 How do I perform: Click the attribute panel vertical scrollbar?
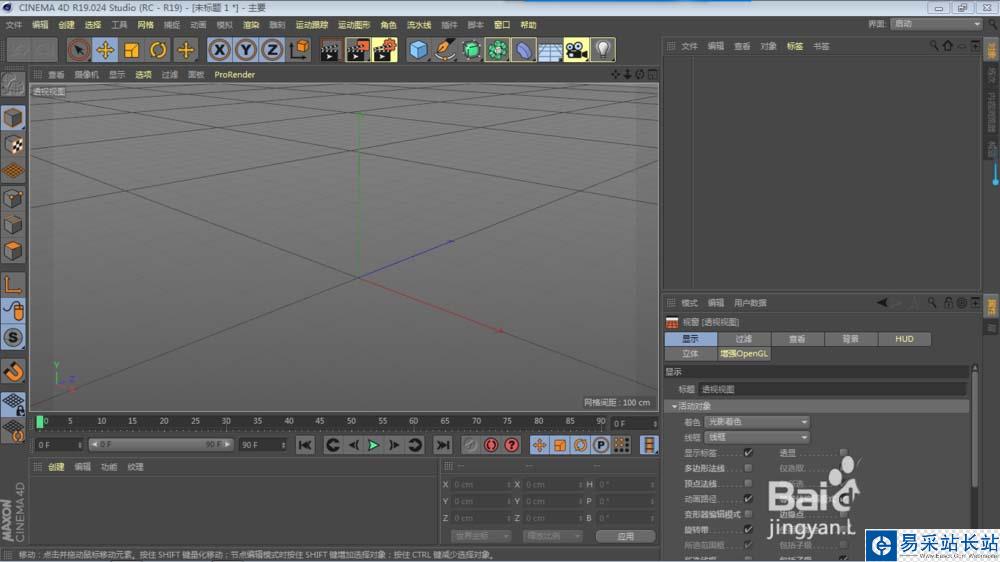(x=974, y=427)
